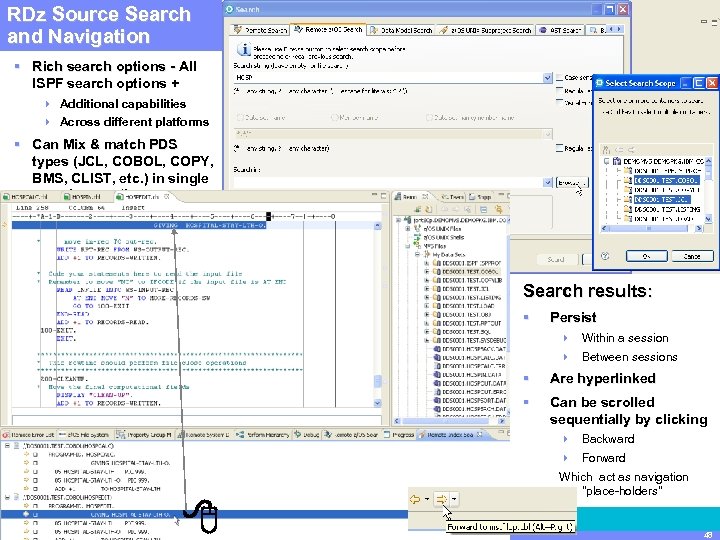The width and height of the screenshot is (720, 540).
Task: Switch to the Data Model Search tab
Action: (x=401, y=30)
